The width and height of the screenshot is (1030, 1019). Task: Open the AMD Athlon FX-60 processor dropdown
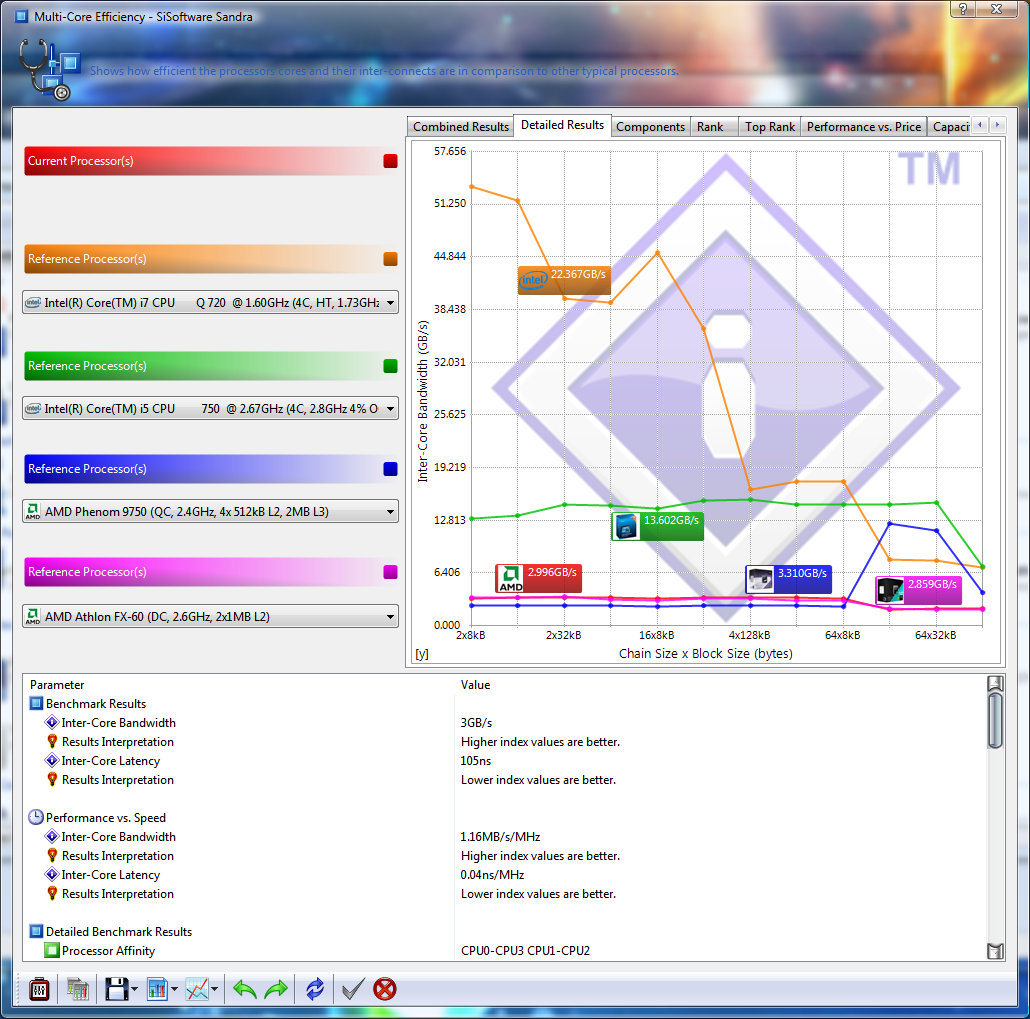point(210,616)
